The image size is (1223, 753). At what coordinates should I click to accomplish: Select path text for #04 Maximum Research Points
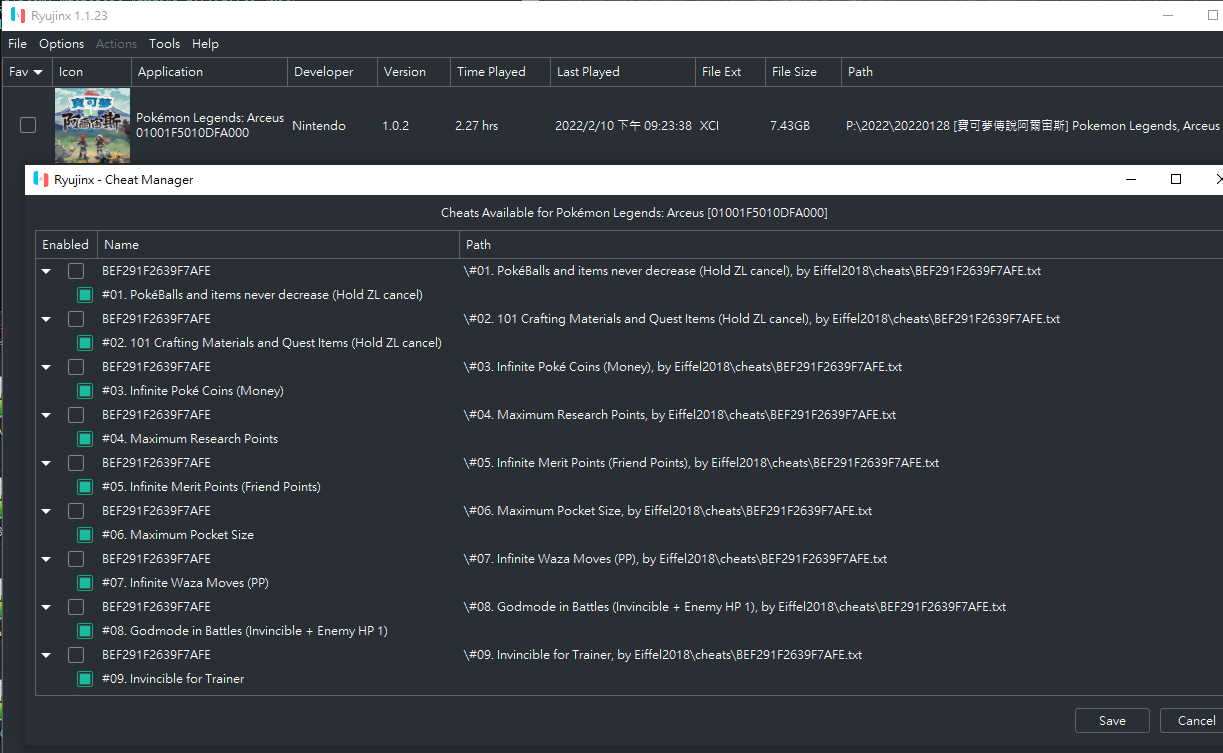click(x=680, y=415)
